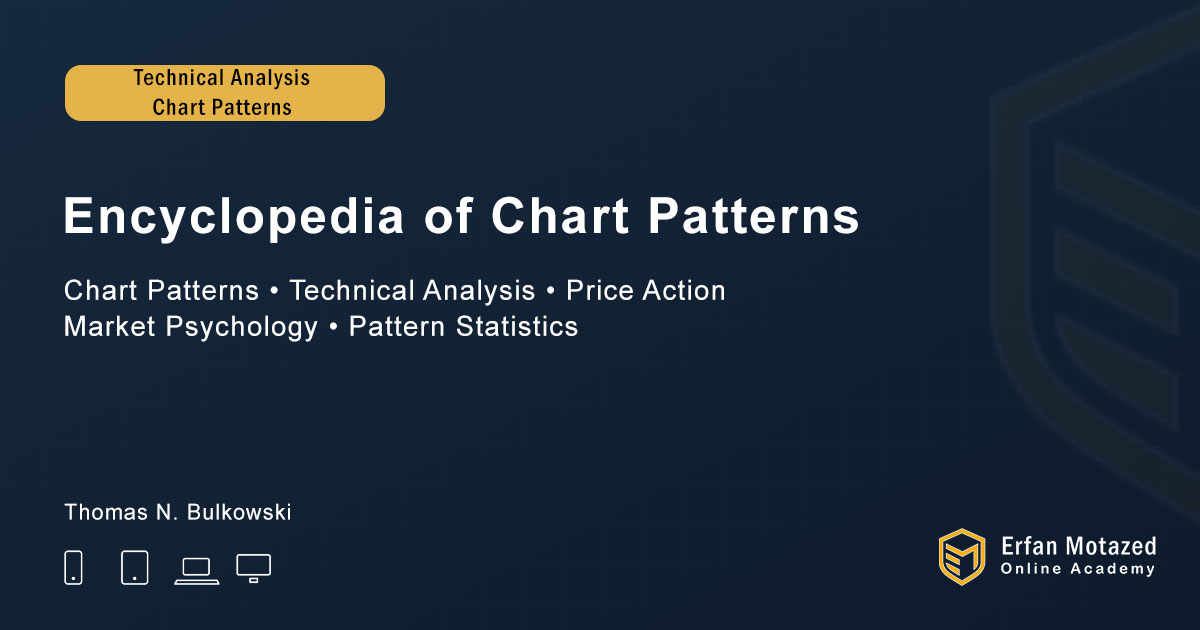
Task: Select the "Market Psychology" topic
Action: (x=190, y=326)
